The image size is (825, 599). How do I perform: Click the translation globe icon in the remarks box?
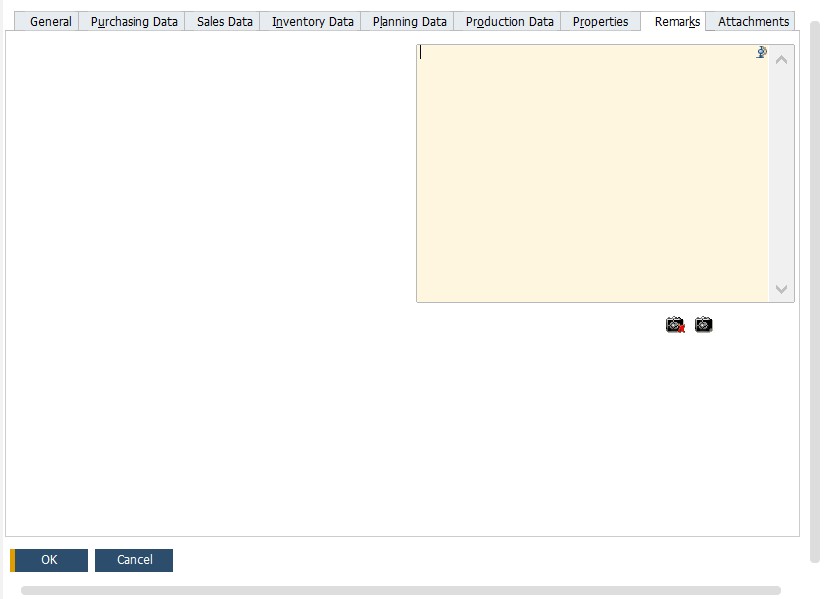point(761,52)
